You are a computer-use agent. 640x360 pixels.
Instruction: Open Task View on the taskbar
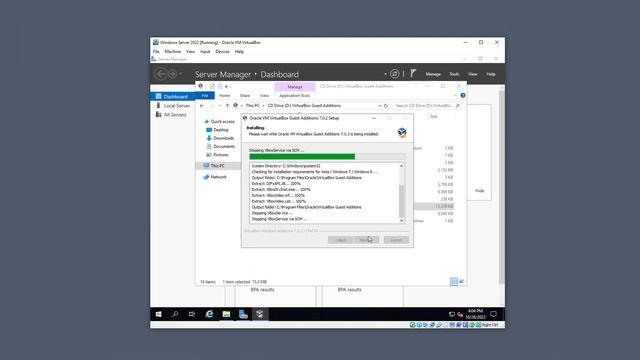point(192,314)
